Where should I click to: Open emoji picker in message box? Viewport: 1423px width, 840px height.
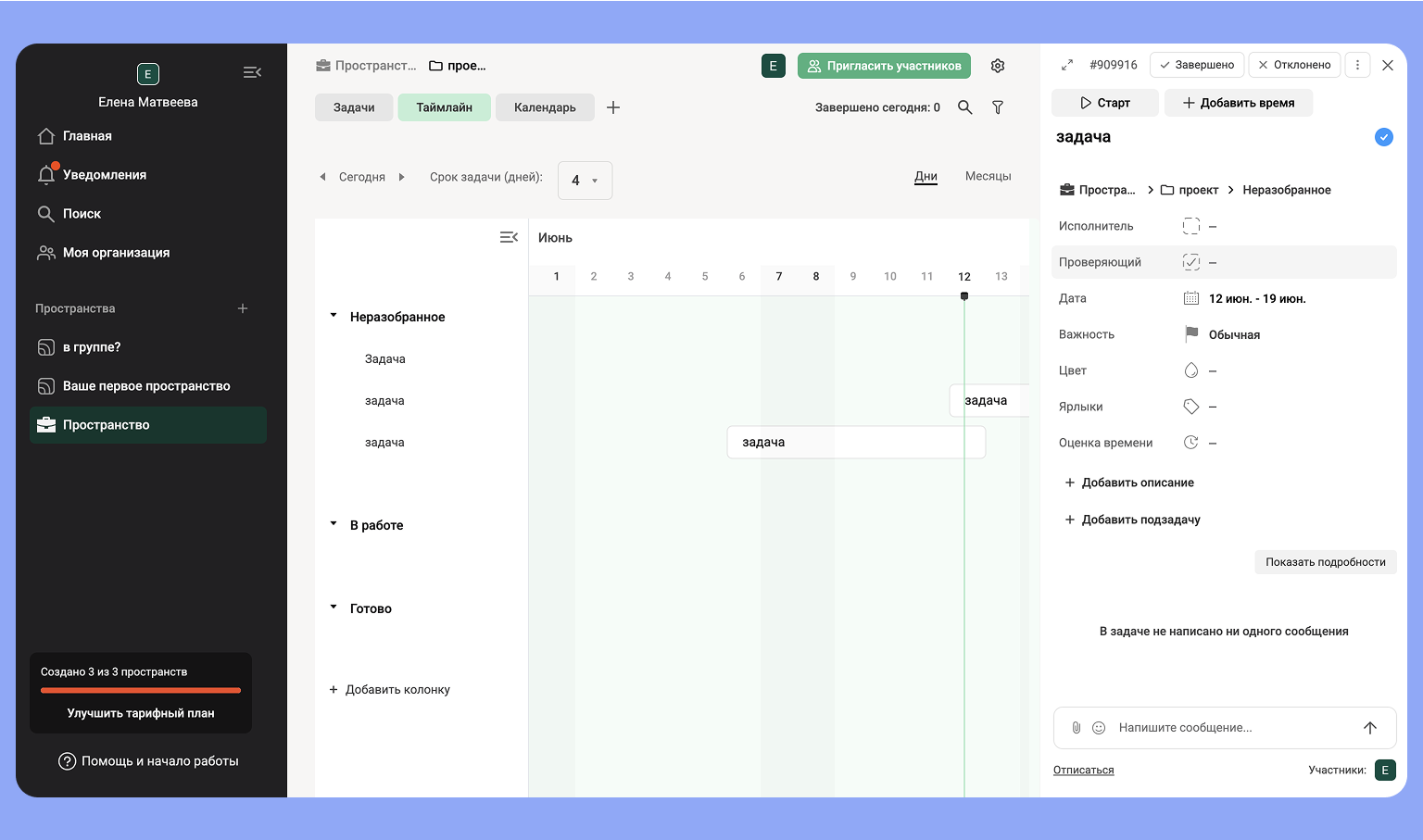coord(1099,728)
